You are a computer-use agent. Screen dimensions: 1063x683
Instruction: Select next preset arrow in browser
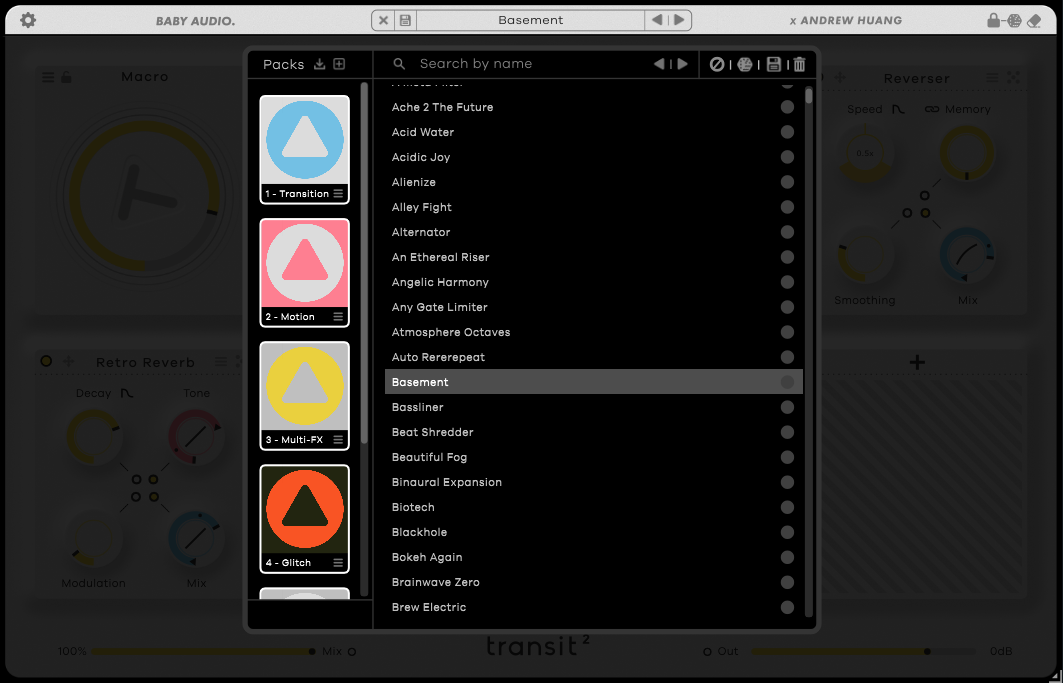pos(683,64)
